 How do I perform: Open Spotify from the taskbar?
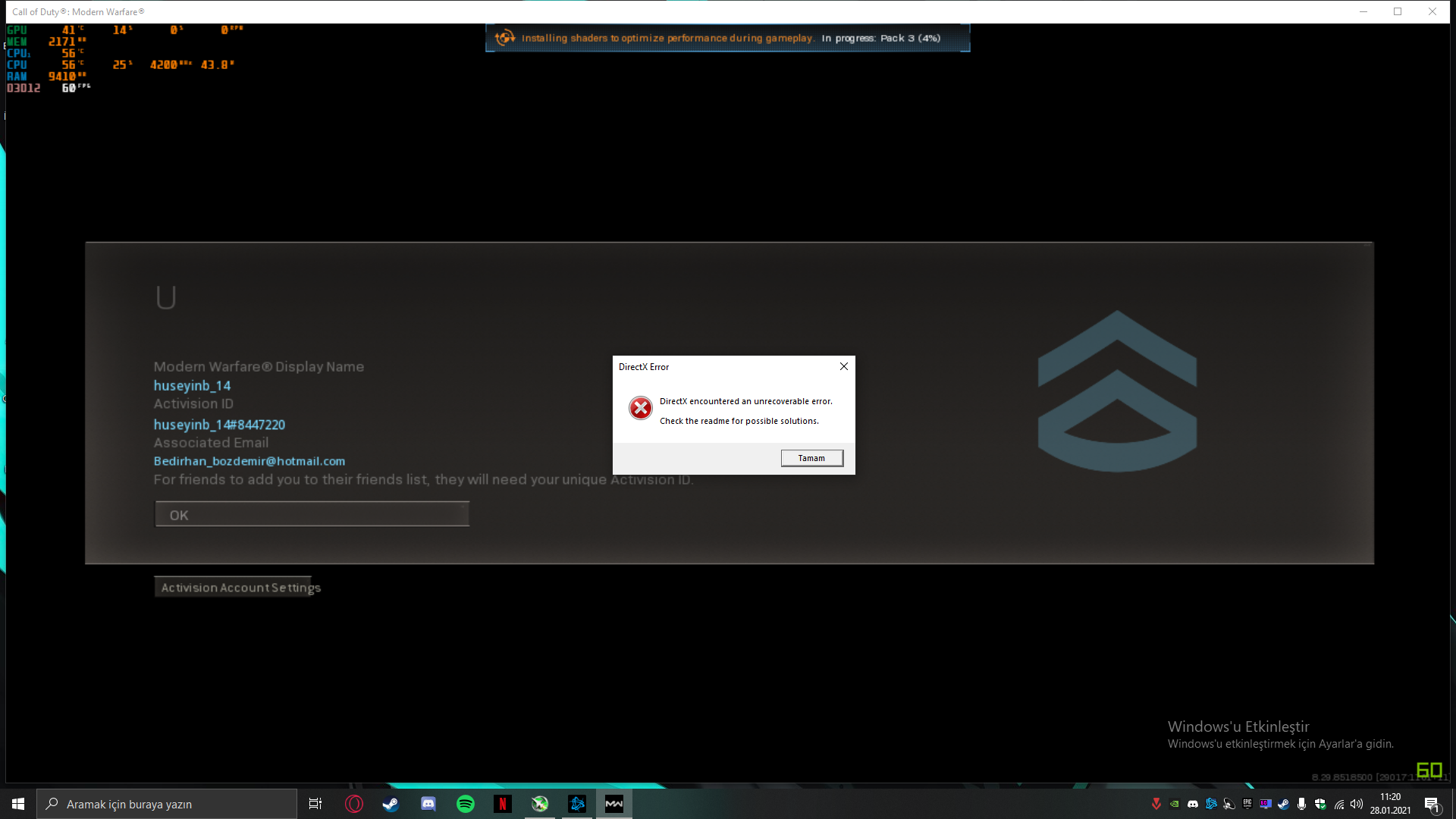(466, 804)
